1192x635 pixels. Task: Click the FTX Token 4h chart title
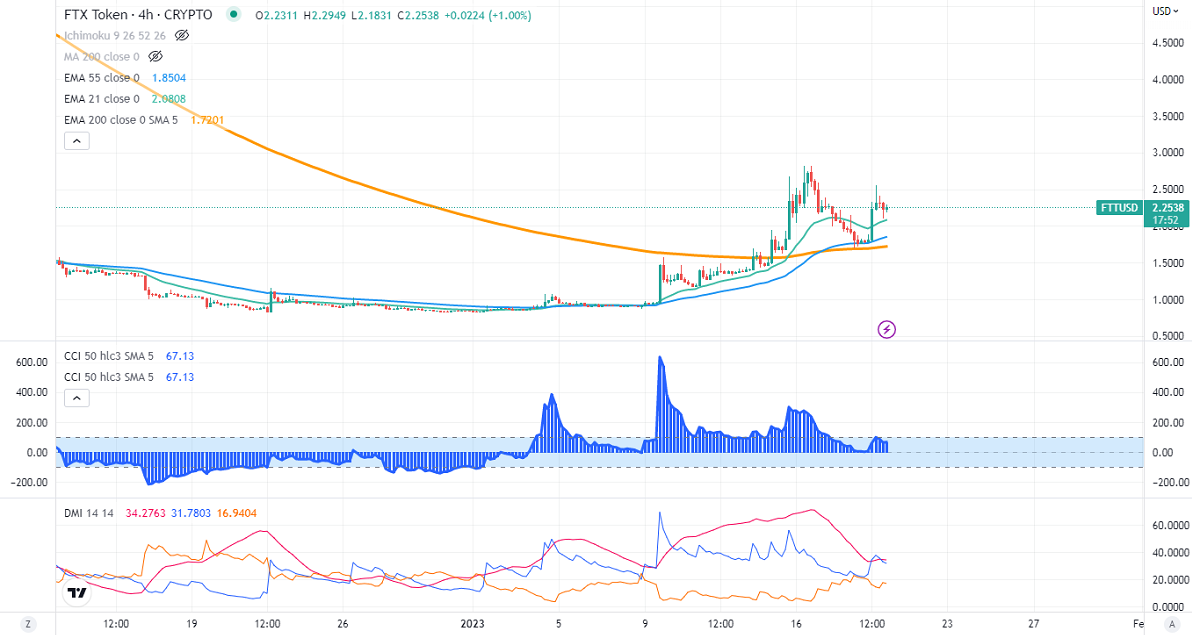pos(139,15)
